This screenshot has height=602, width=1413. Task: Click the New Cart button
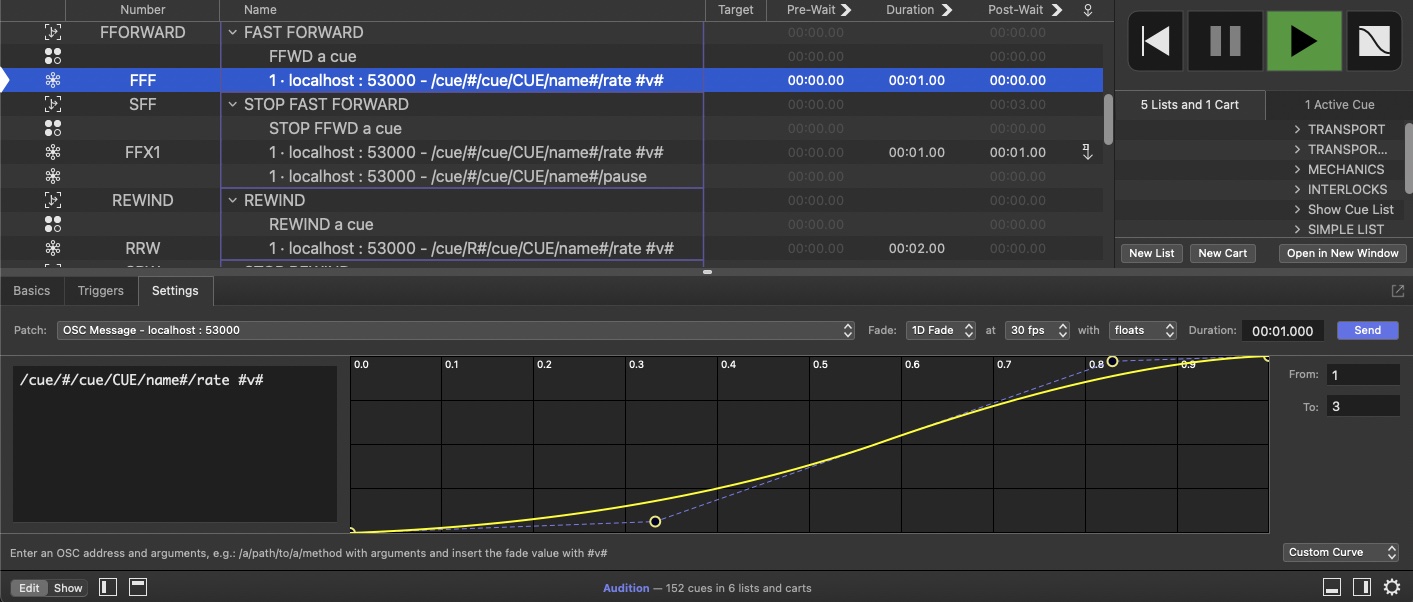[x=1222, y=253]
